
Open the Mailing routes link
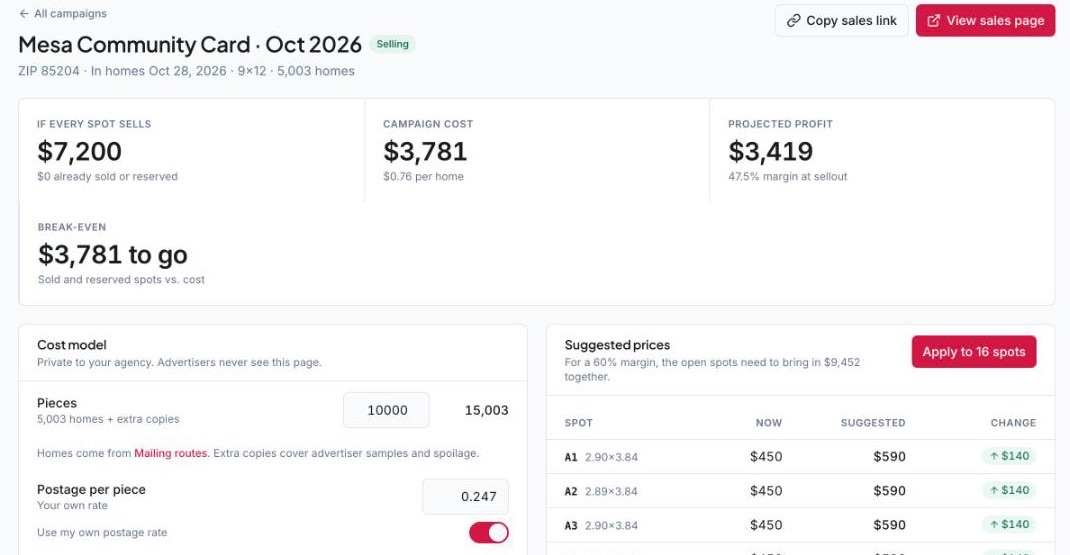171,453
